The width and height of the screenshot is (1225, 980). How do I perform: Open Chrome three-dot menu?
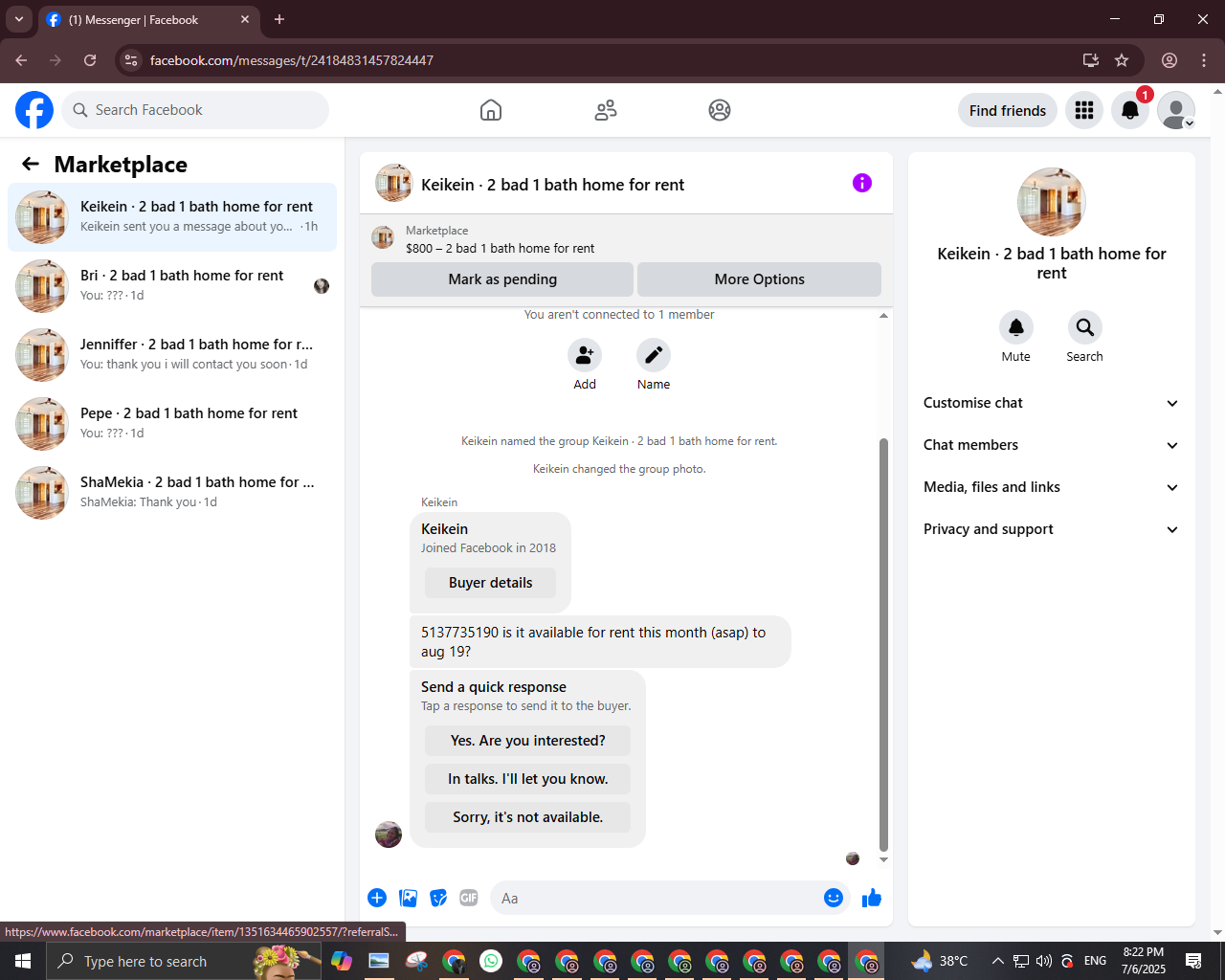pyautogui.click(x=1204, y=60)
